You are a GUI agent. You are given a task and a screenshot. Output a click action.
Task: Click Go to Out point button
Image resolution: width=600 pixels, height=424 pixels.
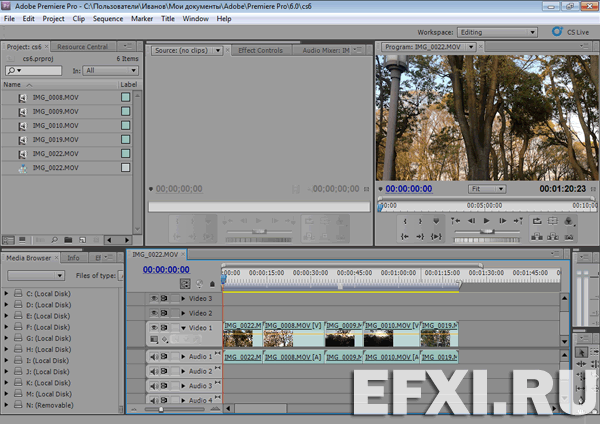pyautogui.click(x=420, y=237)
